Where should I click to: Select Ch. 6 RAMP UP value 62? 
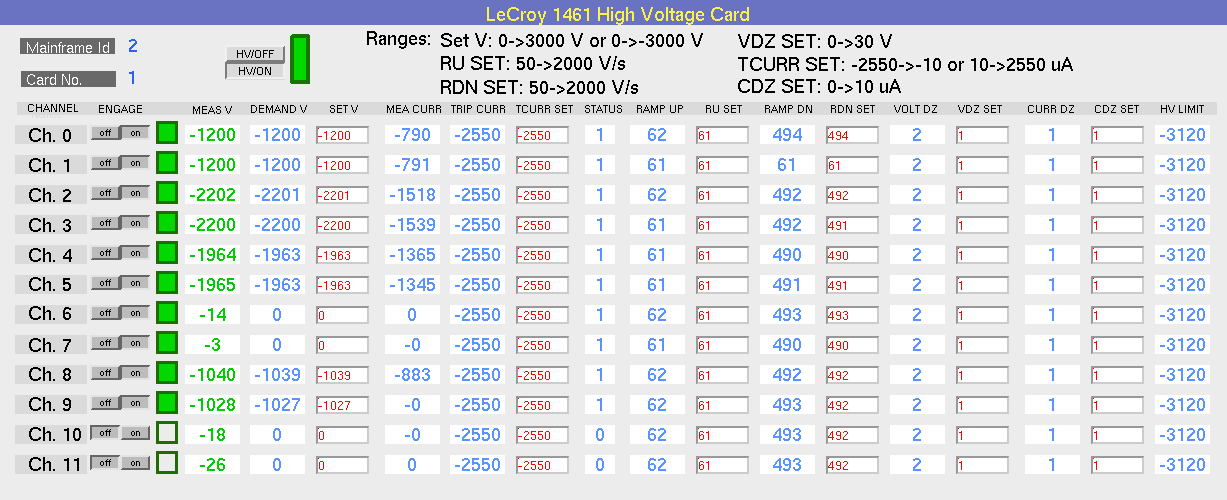click(x=657, y=315)
